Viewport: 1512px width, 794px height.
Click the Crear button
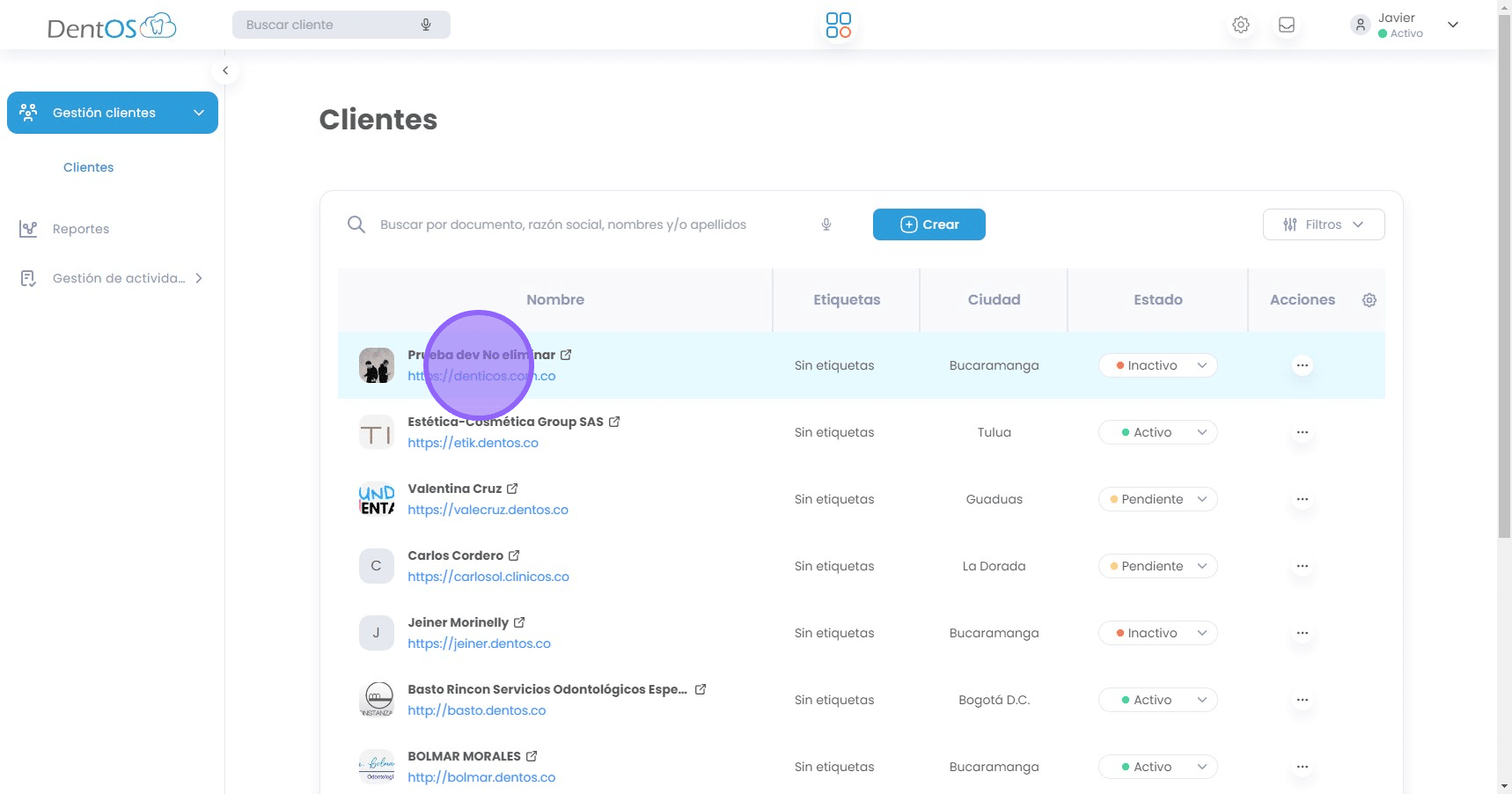928,224
